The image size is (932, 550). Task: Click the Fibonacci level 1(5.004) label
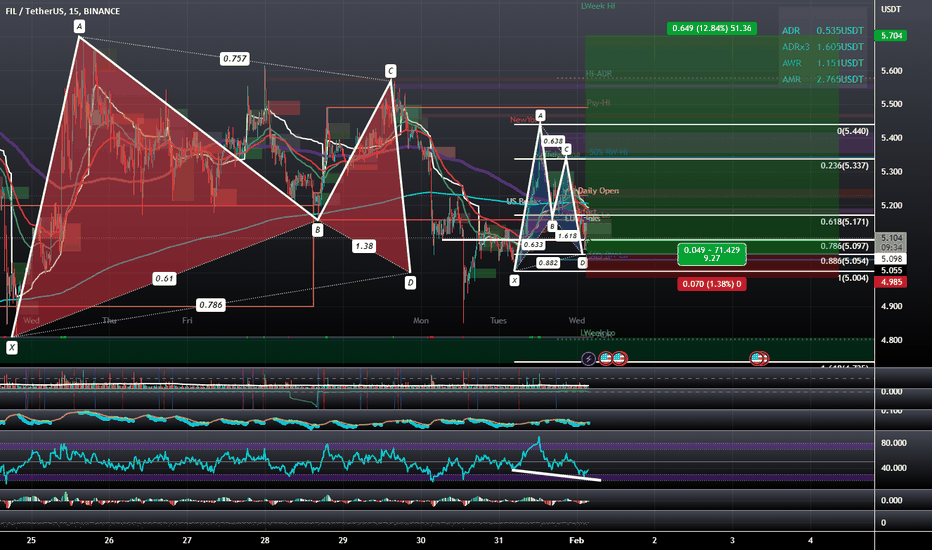tap(852, 278)
